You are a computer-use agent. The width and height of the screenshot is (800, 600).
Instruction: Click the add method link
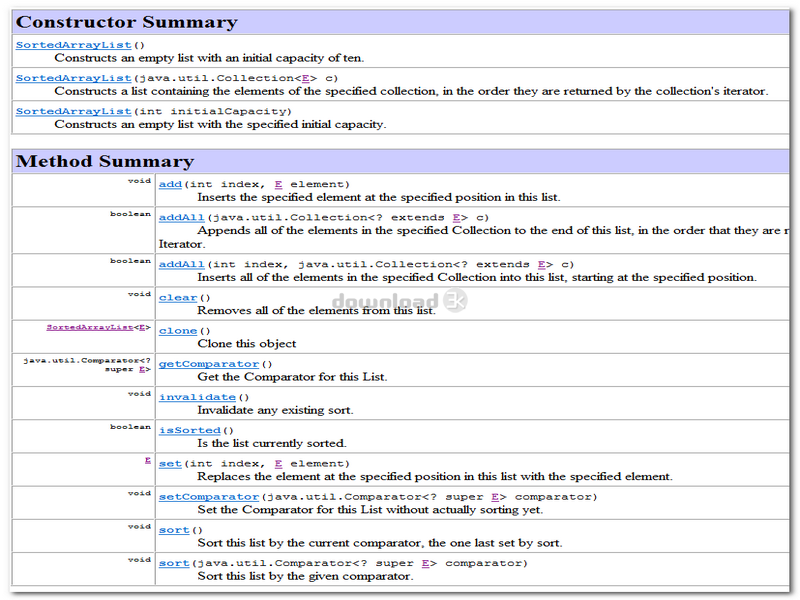(170, 184)
